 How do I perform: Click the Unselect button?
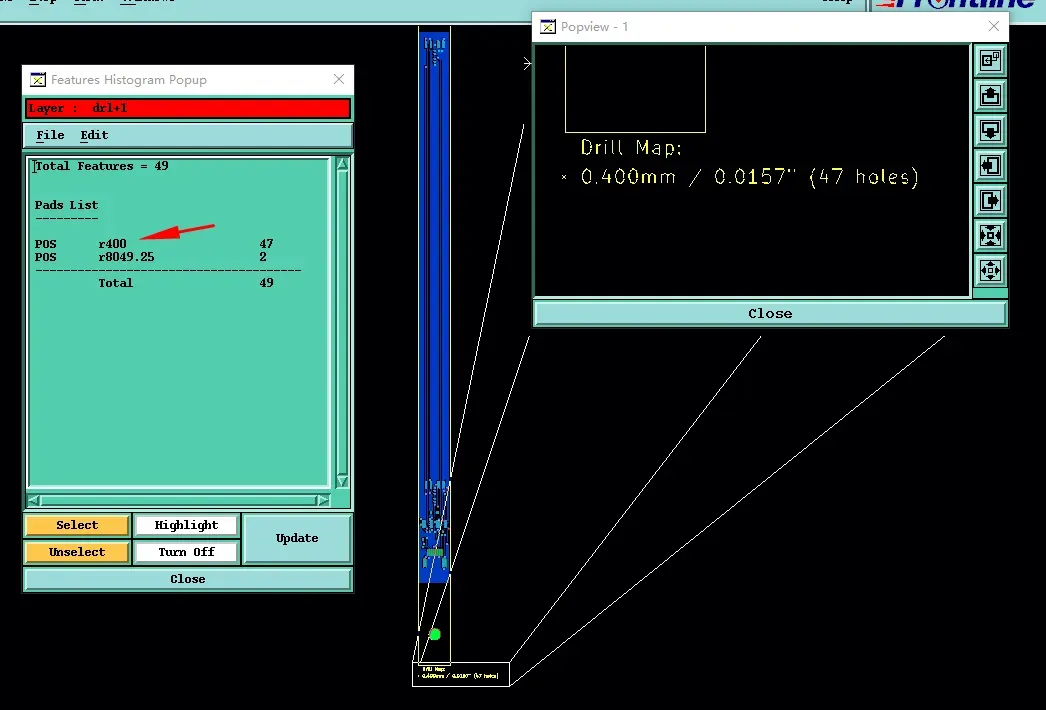click(x=77, y=552)
